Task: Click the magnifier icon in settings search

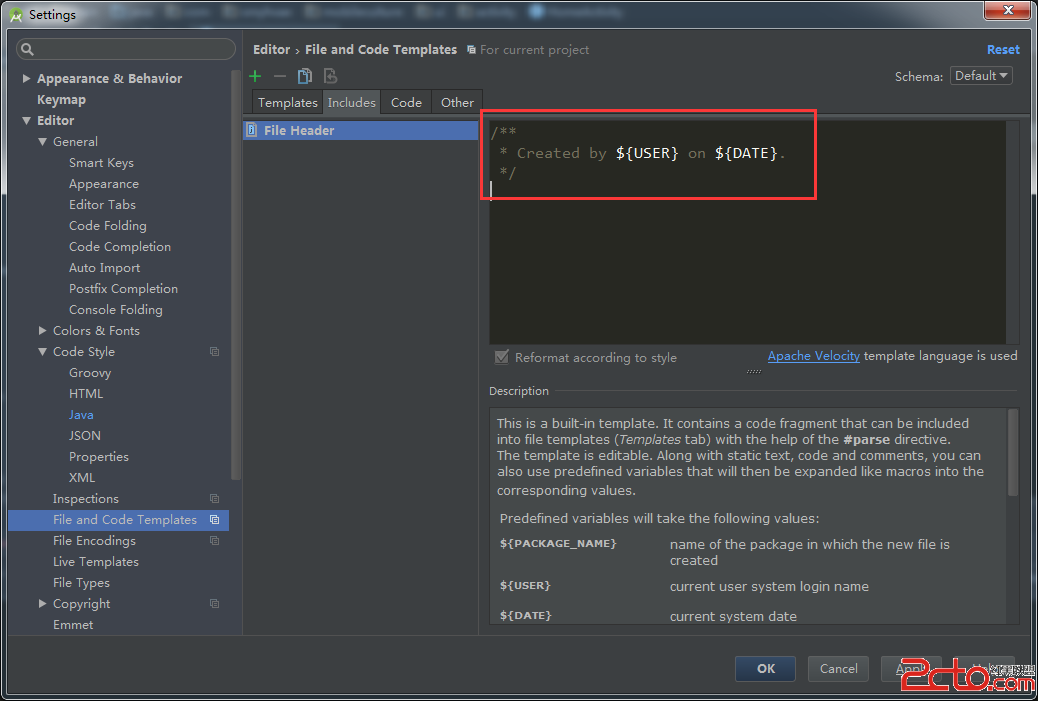Action: 27,49
